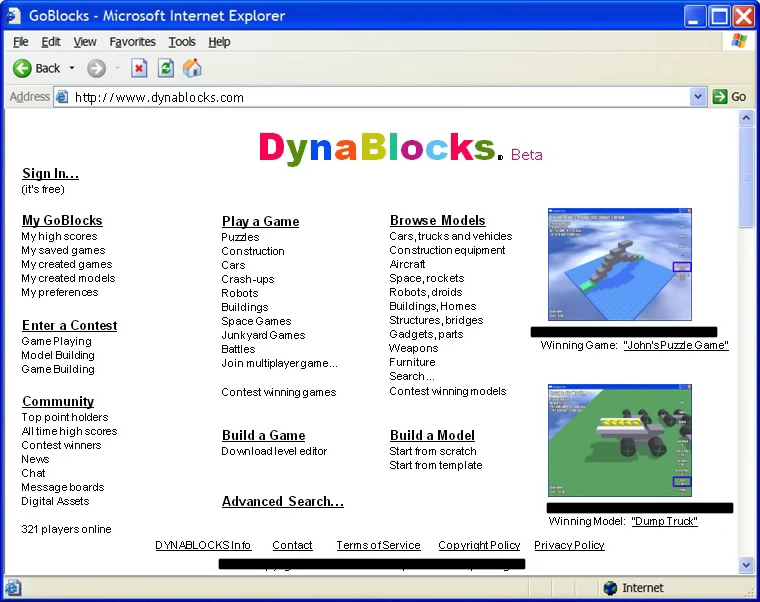Click the scrollbar down arrow
The image size is (760, 602).
tap(746, 565)
